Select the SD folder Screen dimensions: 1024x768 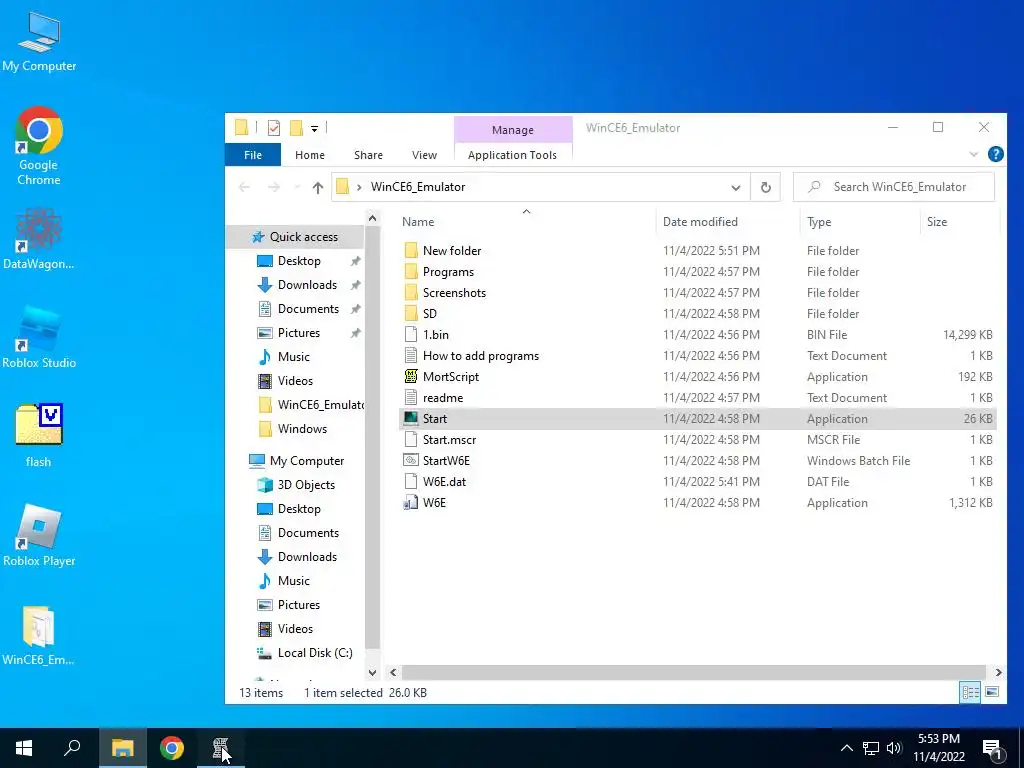[x=430, y=313]
